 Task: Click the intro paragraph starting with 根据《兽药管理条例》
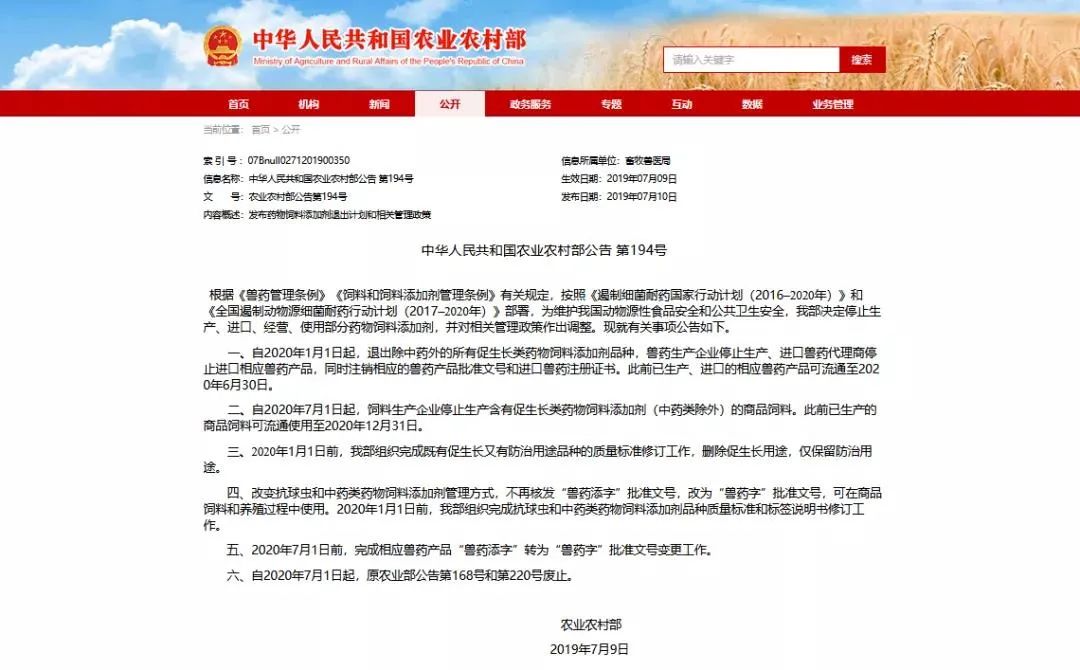pos(542,311)
